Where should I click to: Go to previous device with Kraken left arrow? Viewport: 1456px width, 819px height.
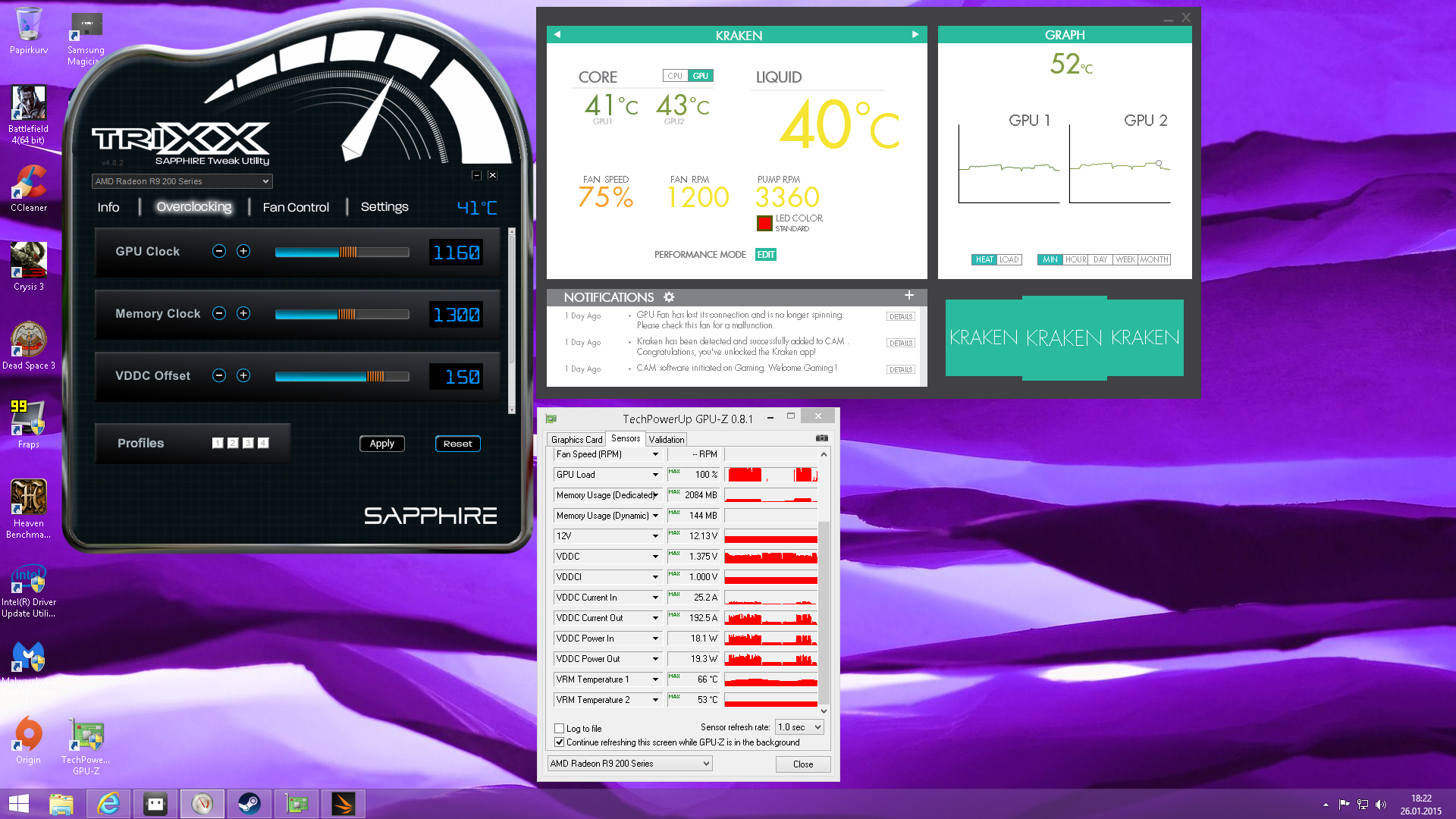pos(557,34)
